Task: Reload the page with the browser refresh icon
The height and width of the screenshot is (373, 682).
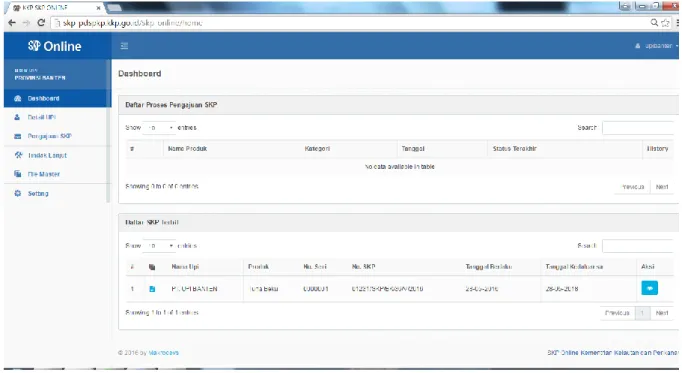Action: (41, 23)
